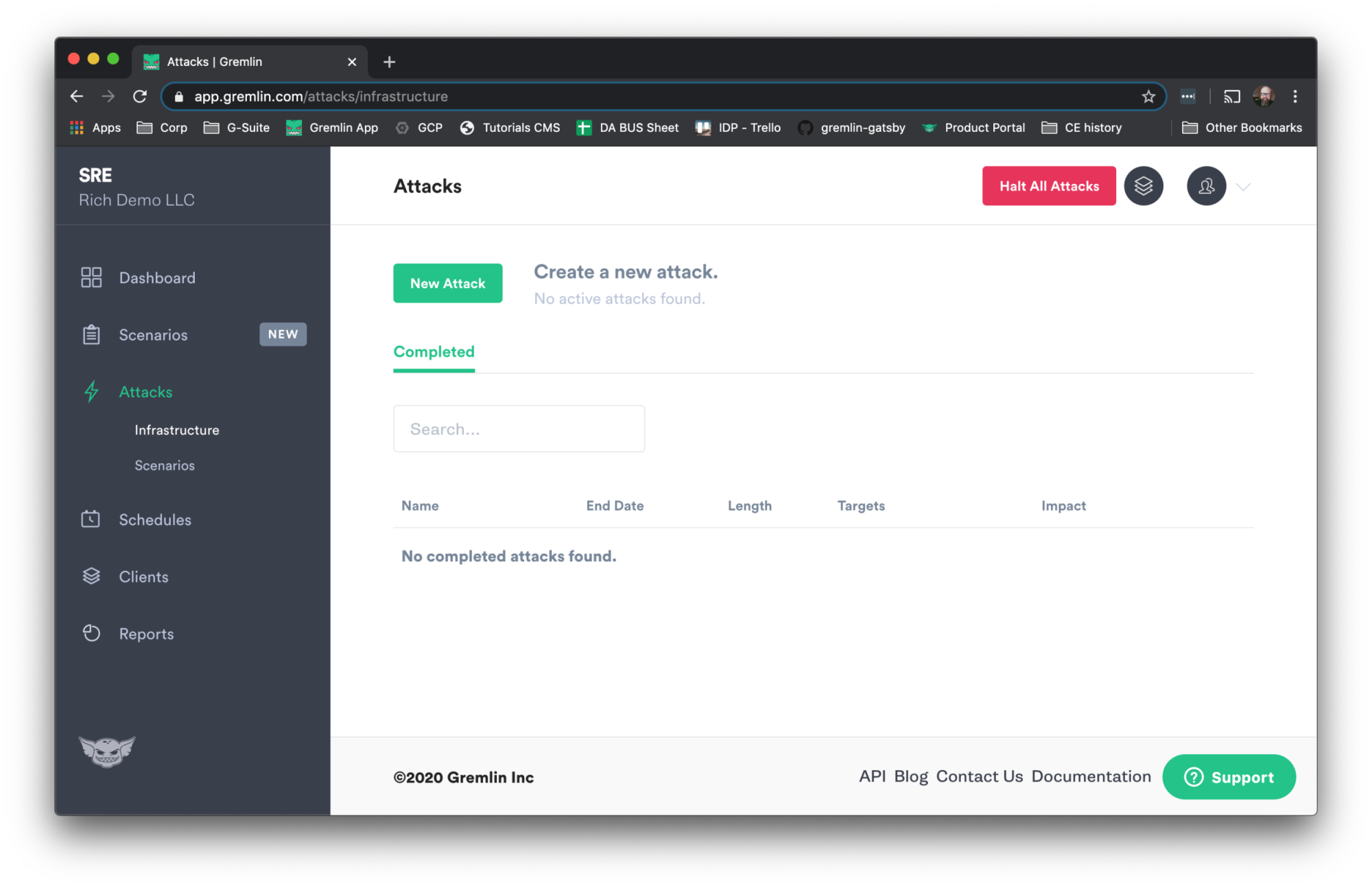Sort by the Name column header
This screenshot has height=888, width=1372.
pyautogui.click(x=420, y=506)
